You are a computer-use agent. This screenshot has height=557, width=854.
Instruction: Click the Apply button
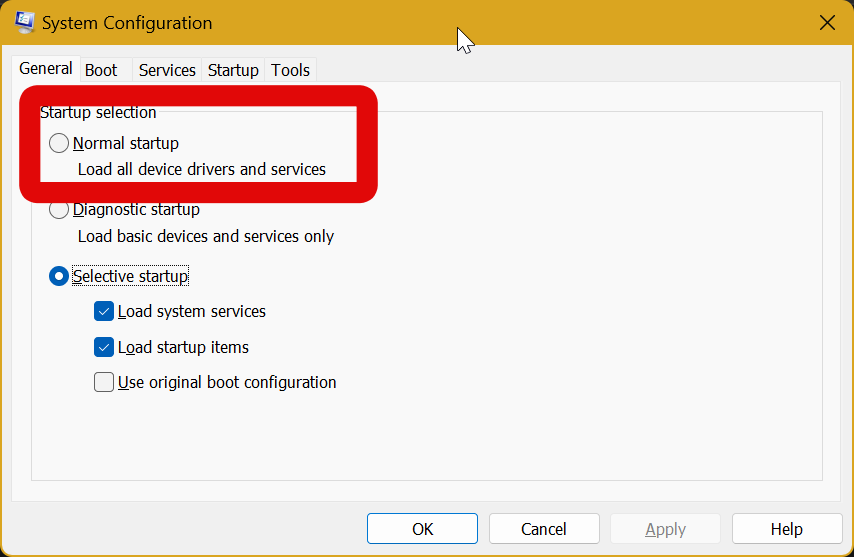665,529
